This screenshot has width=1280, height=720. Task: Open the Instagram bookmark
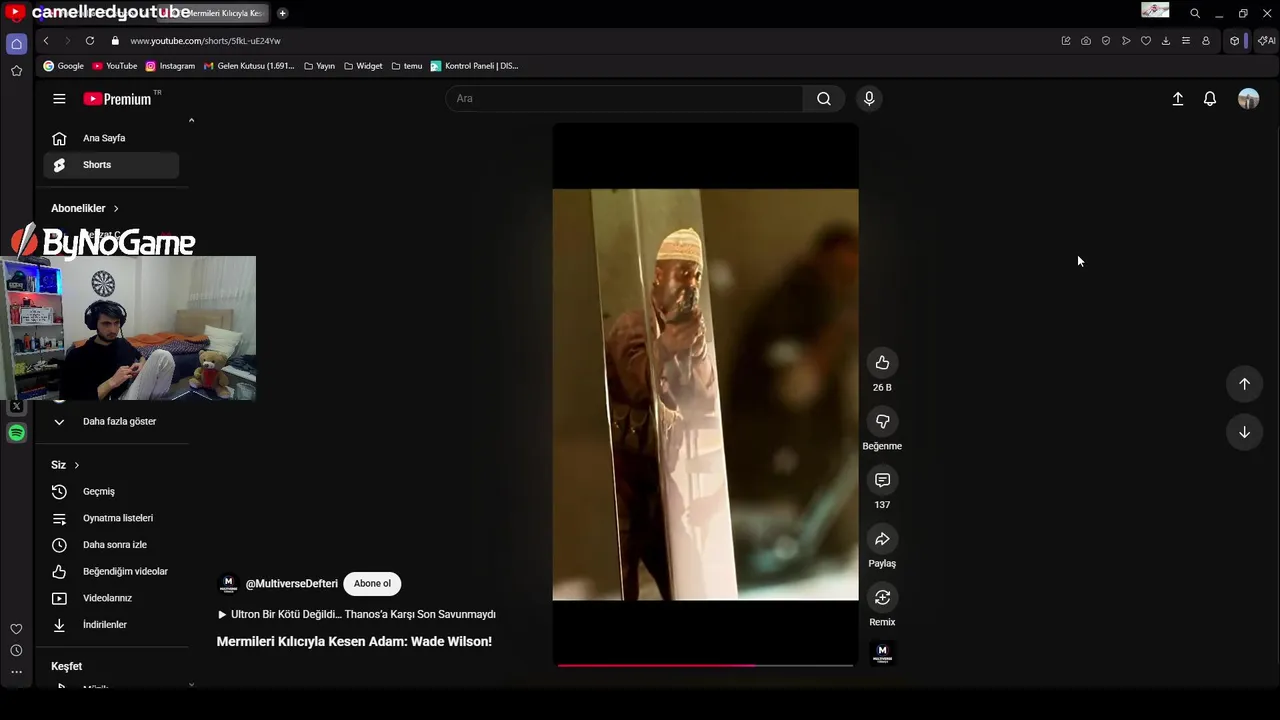point(170,66)
